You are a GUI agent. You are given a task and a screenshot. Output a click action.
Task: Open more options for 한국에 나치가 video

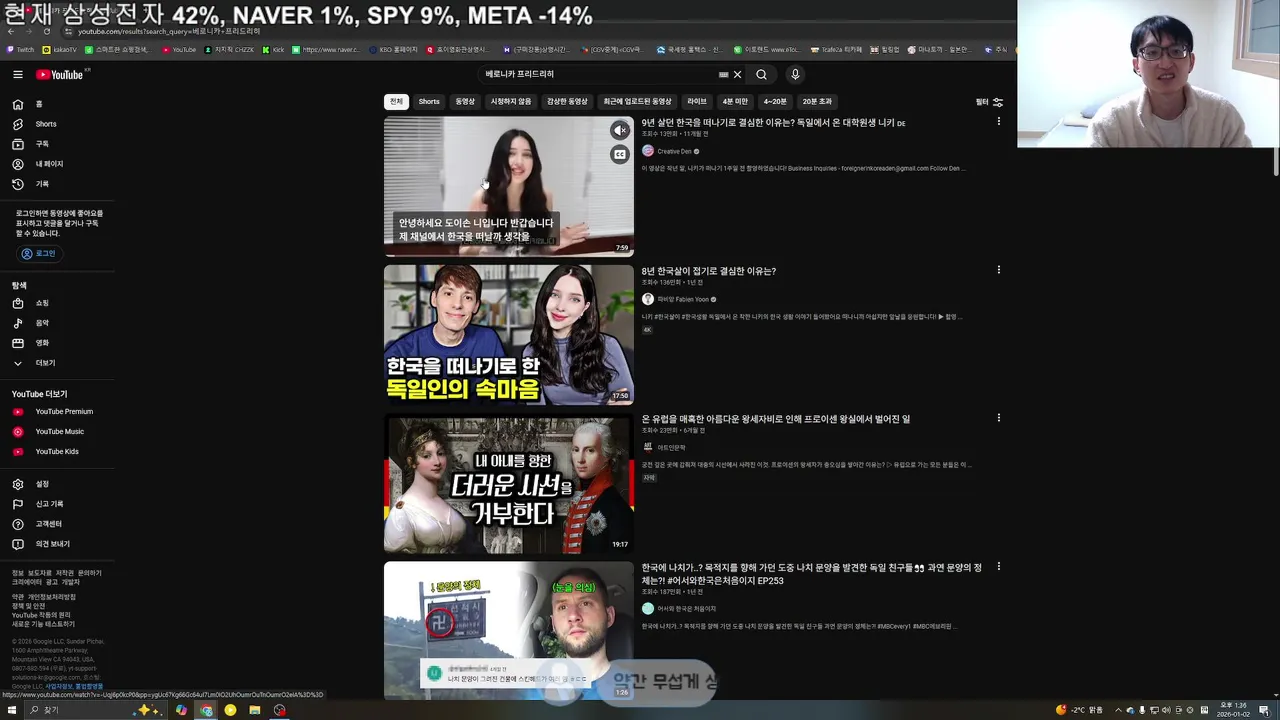pyautogui.click(x=998, y=567)
